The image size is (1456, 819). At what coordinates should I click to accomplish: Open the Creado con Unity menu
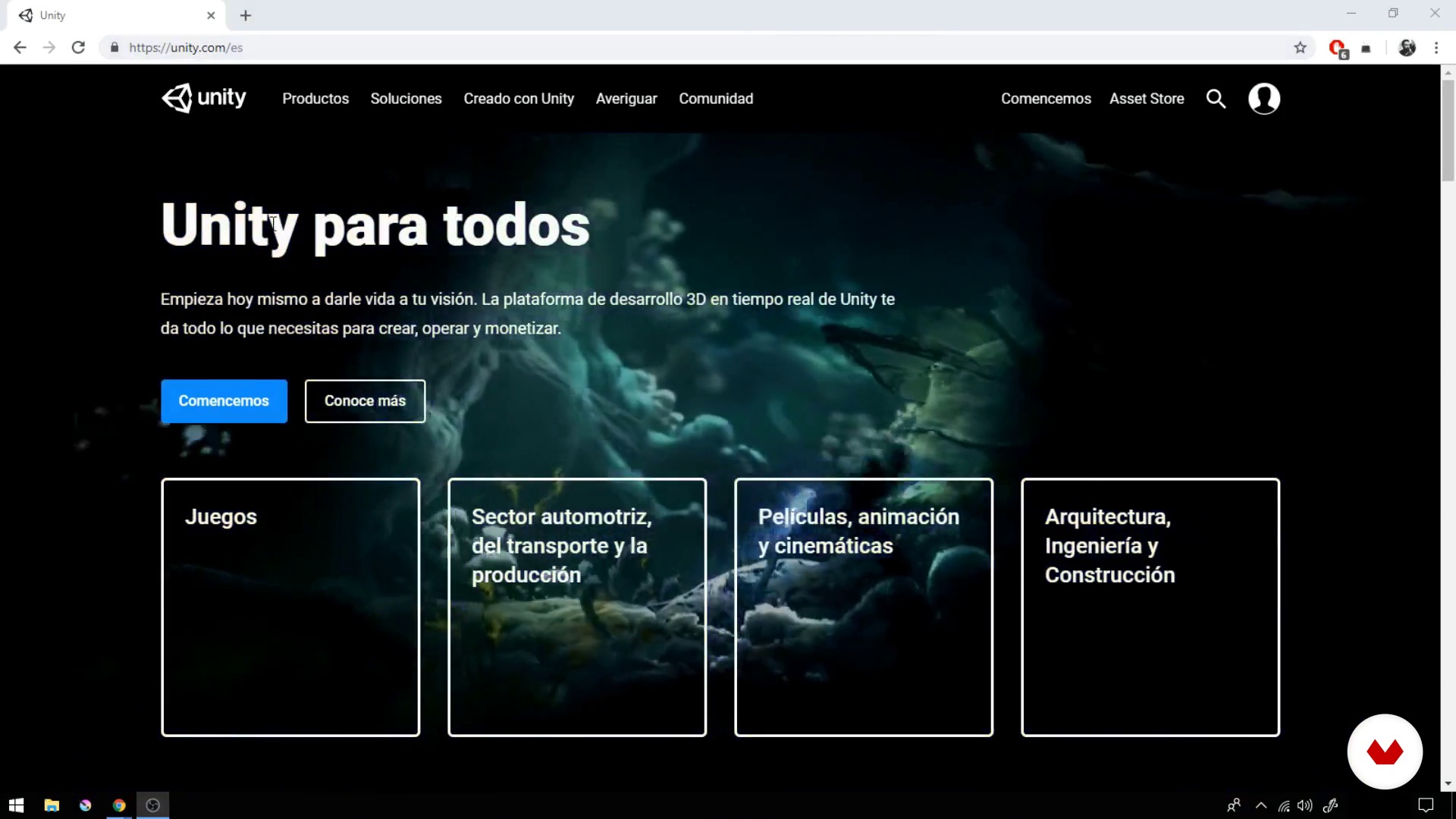(519, 99)
